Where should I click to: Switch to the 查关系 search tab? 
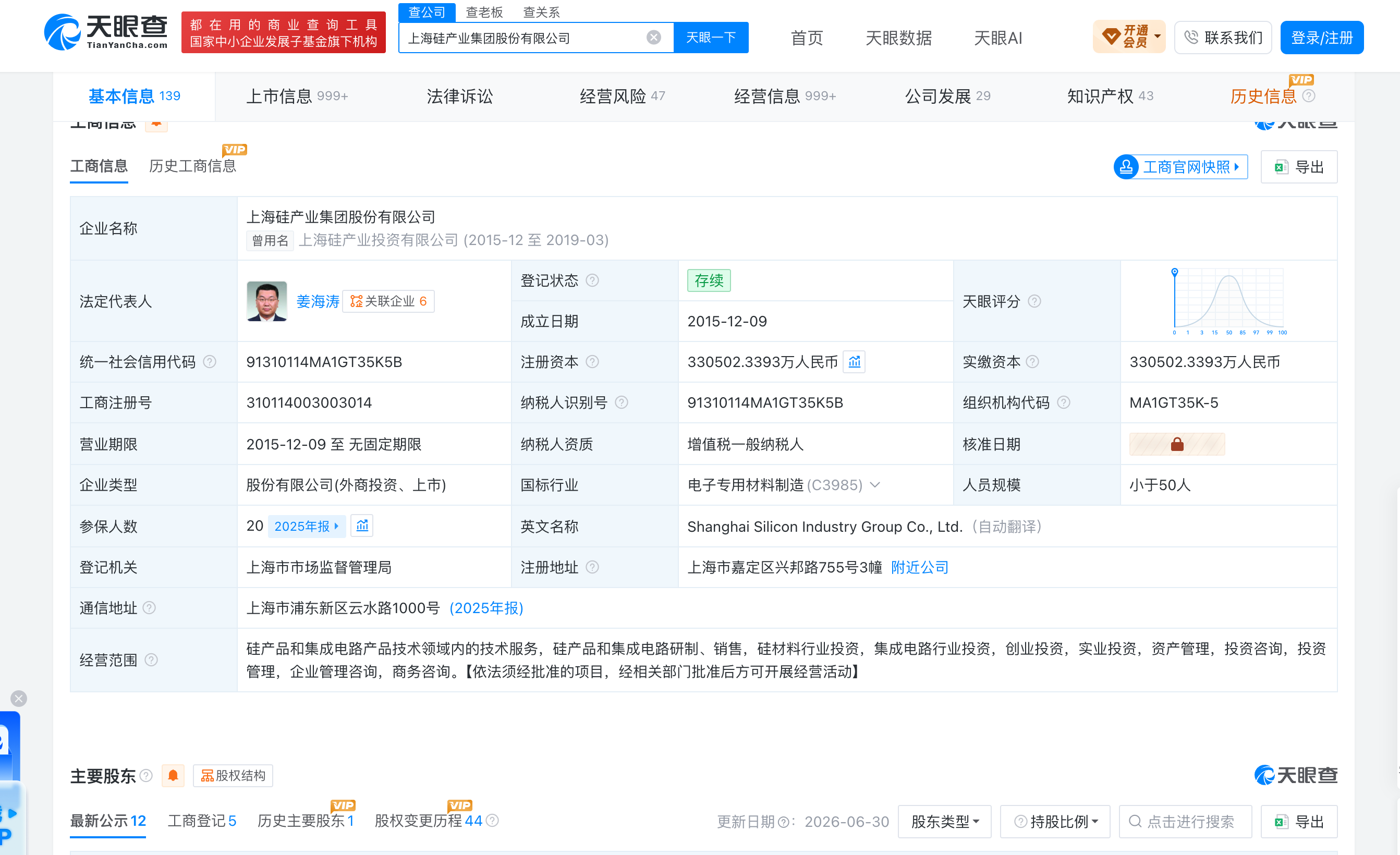click(x=541, y=13)
